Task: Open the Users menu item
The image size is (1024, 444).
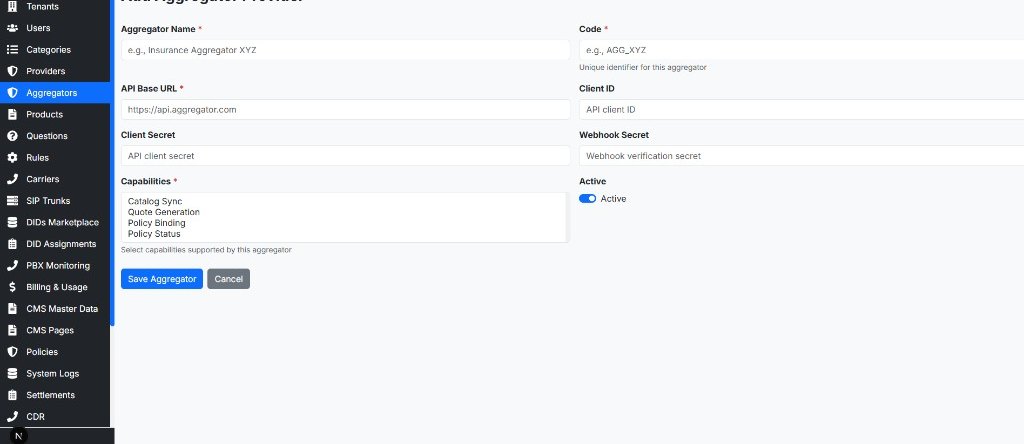Action: (55, 28)
